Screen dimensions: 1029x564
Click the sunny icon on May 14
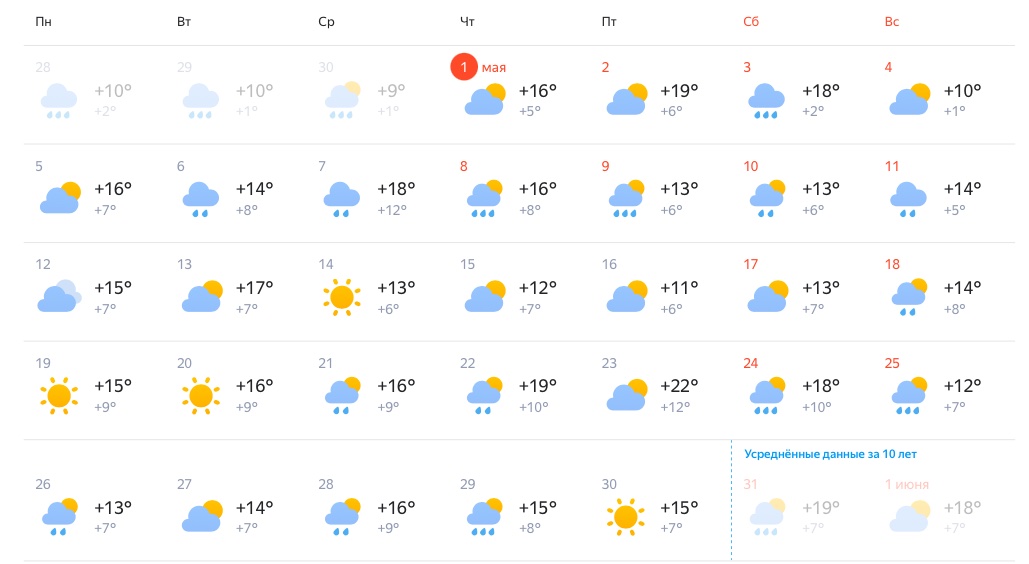point(342,296)
